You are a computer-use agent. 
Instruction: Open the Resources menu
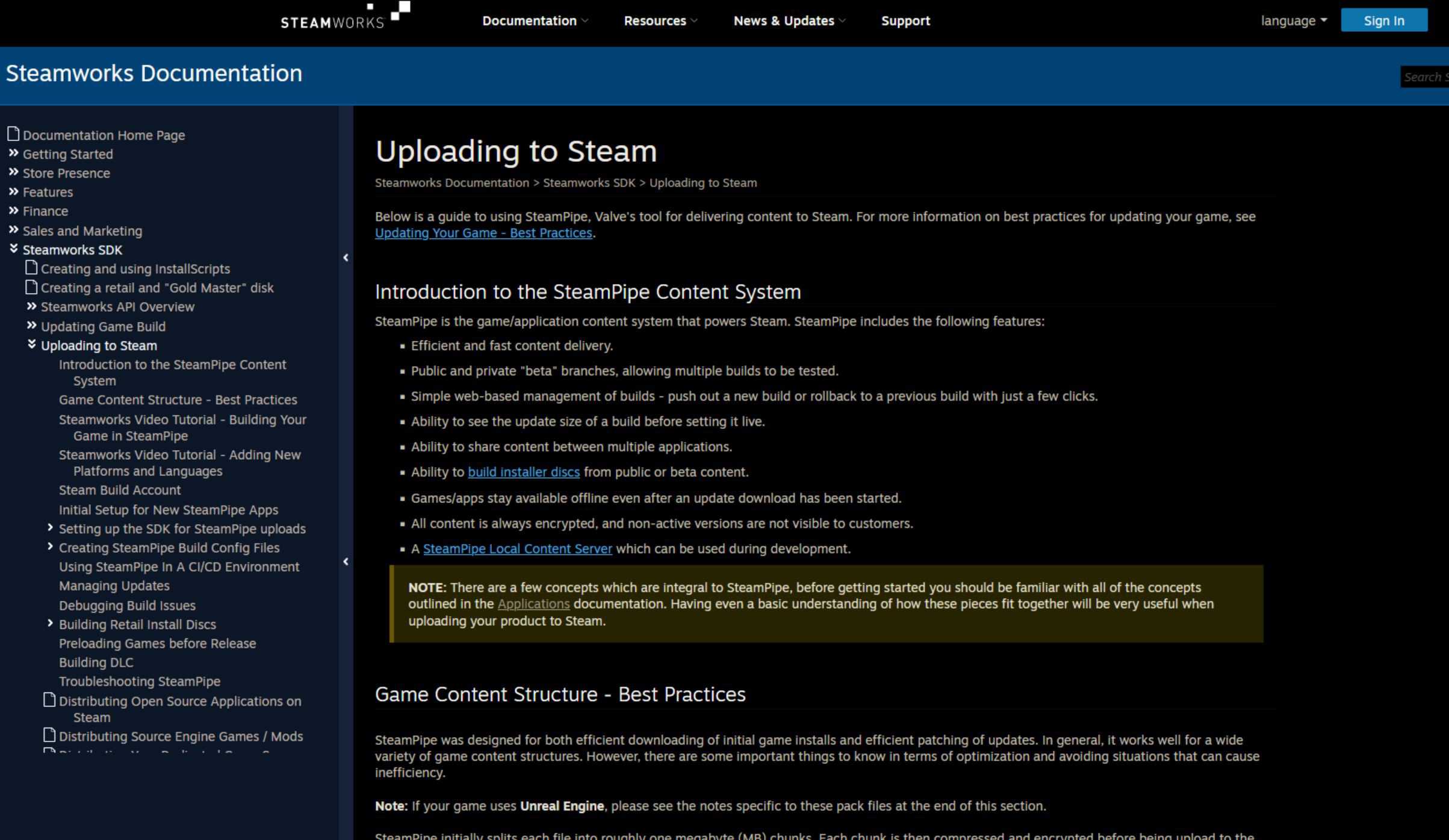660,21
